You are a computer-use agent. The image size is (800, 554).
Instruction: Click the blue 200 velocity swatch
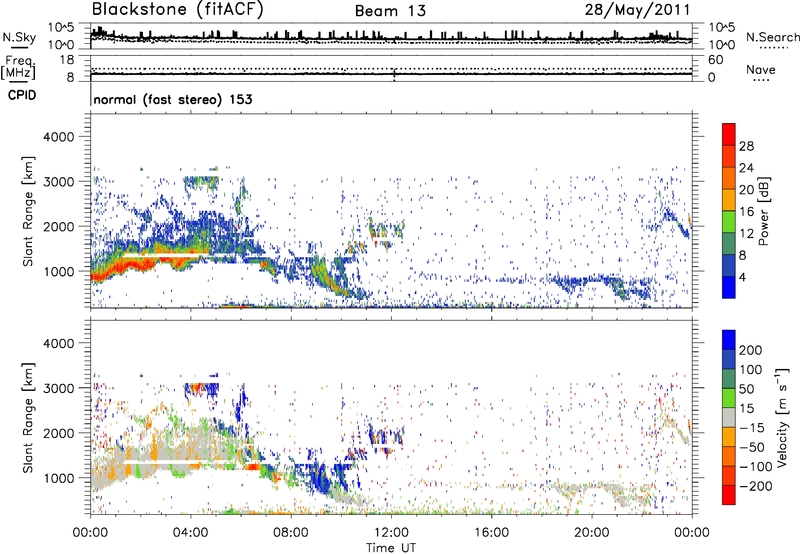(x=729, y=340)
